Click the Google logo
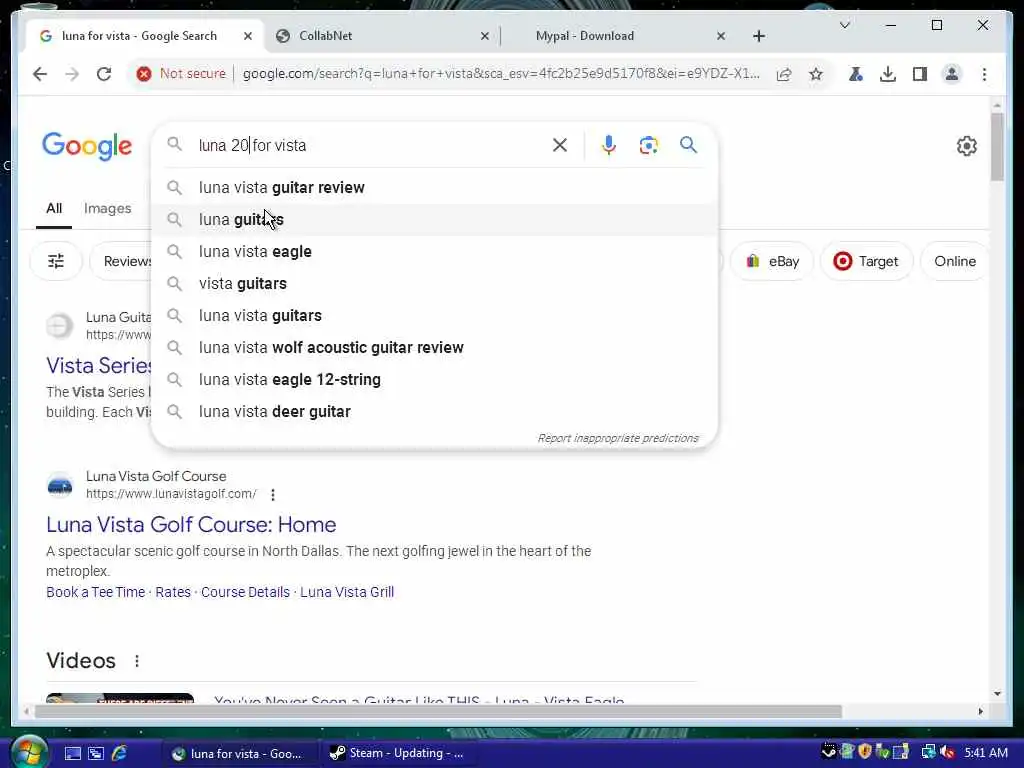The height and width of the screenshot is (768, 1024). pyautogui.click(x=87, y=146)
